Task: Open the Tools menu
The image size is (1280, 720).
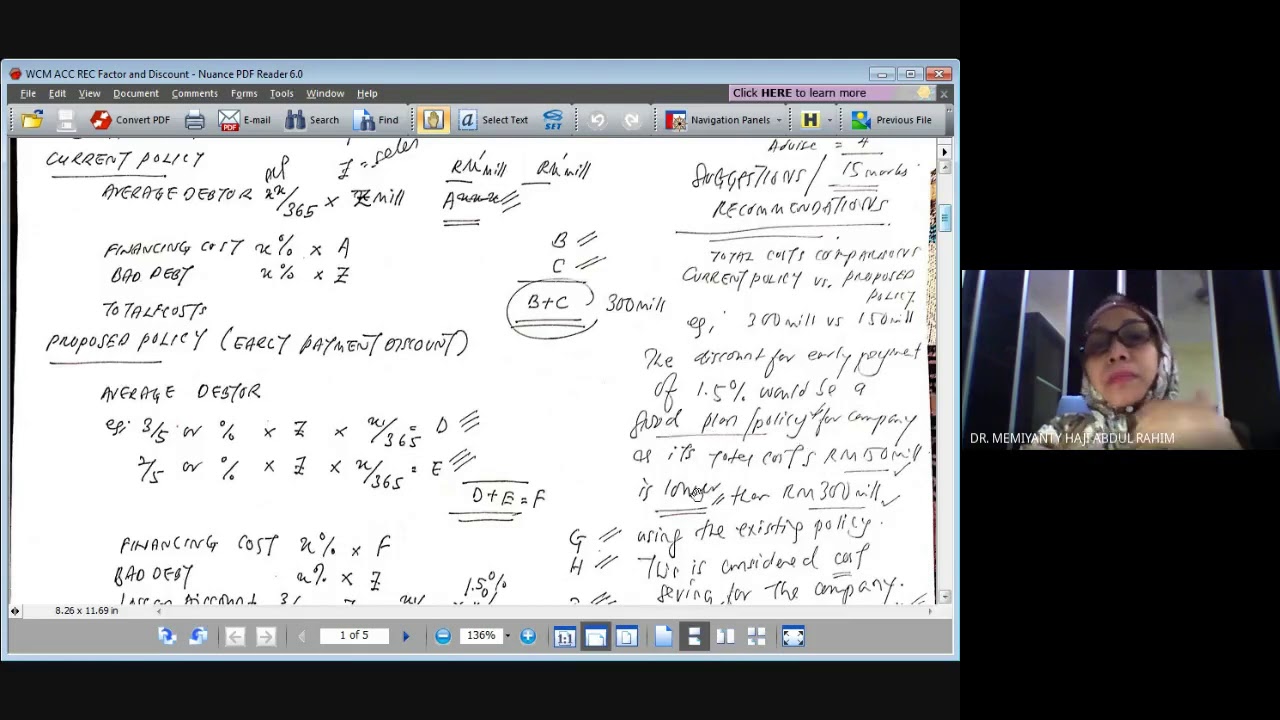Action: [281, 93]
